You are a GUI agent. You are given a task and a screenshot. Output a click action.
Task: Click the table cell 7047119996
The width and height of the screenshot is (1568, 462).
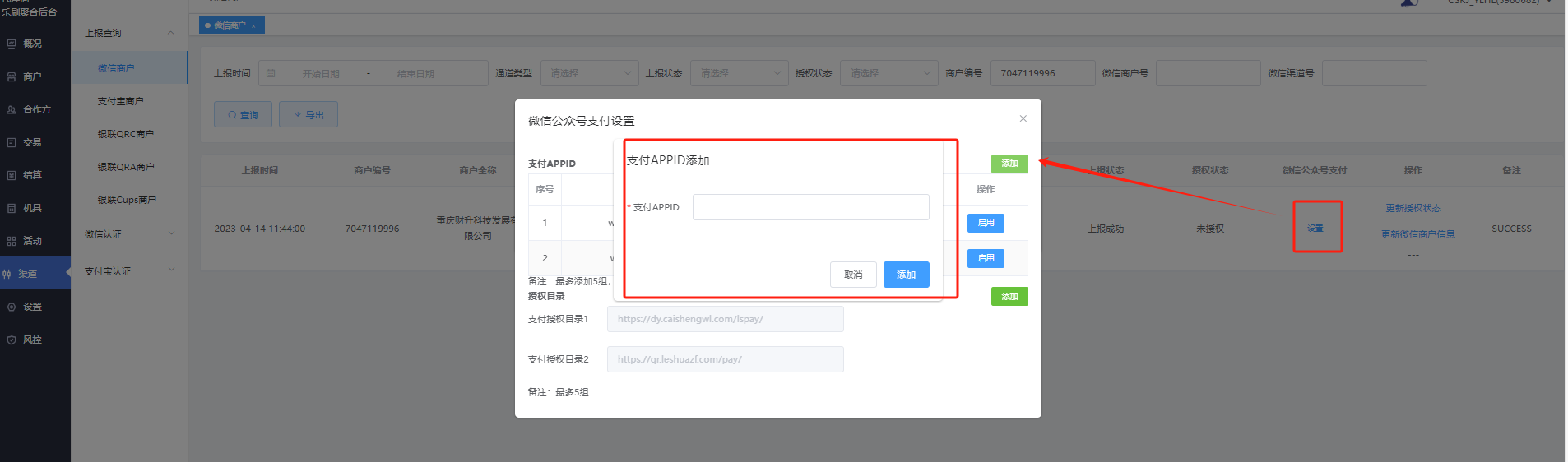pos(373,229)
